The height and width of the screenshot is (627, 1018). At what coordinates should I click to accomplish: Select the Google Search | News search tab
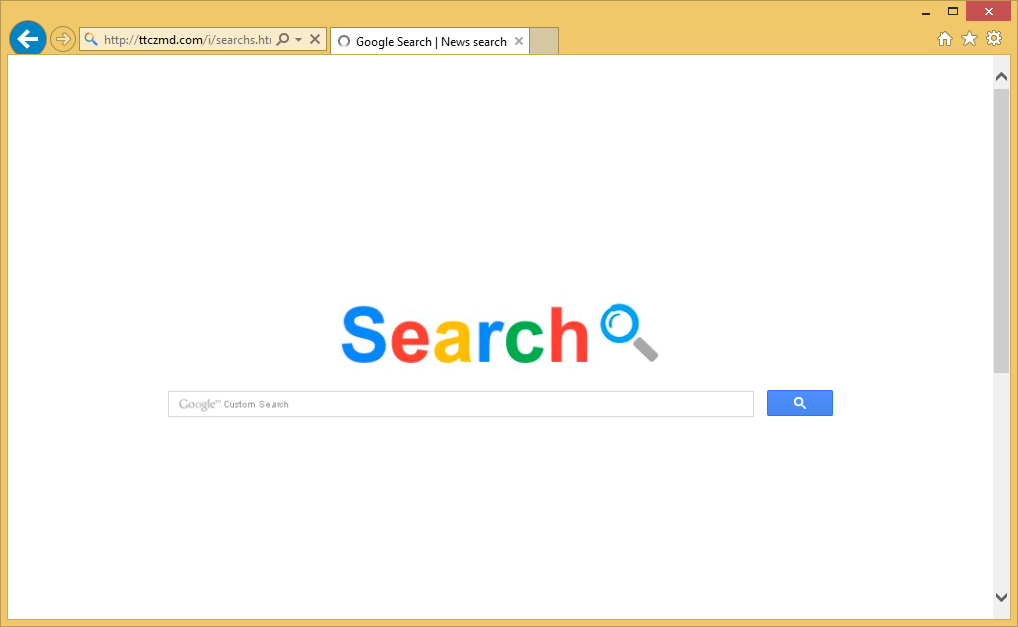coord(430,42)
